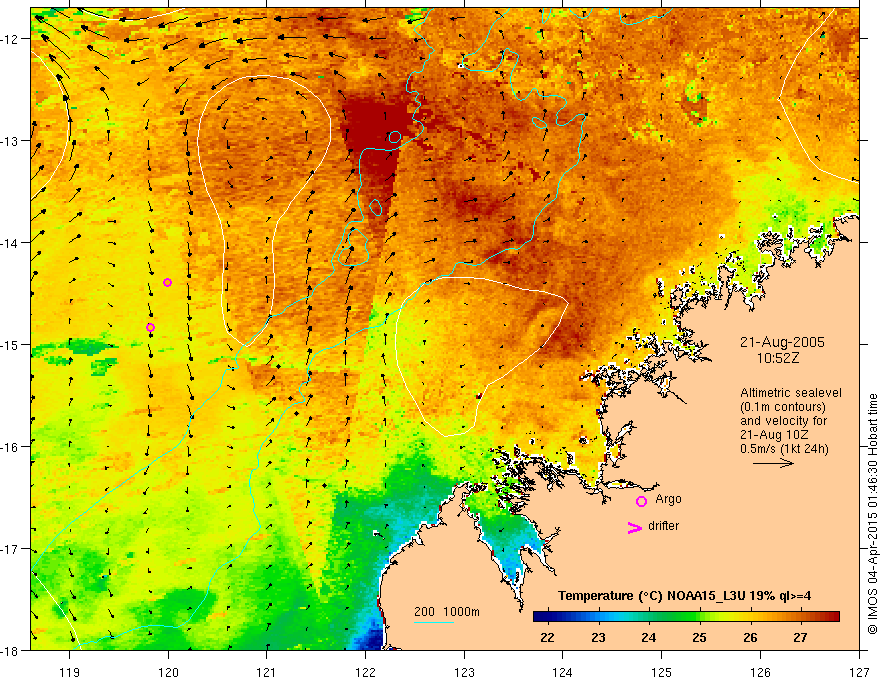Click the "(0.1m contours)" caption line
Viewport: 880px width, 680px height.
(x=783, y=407)
